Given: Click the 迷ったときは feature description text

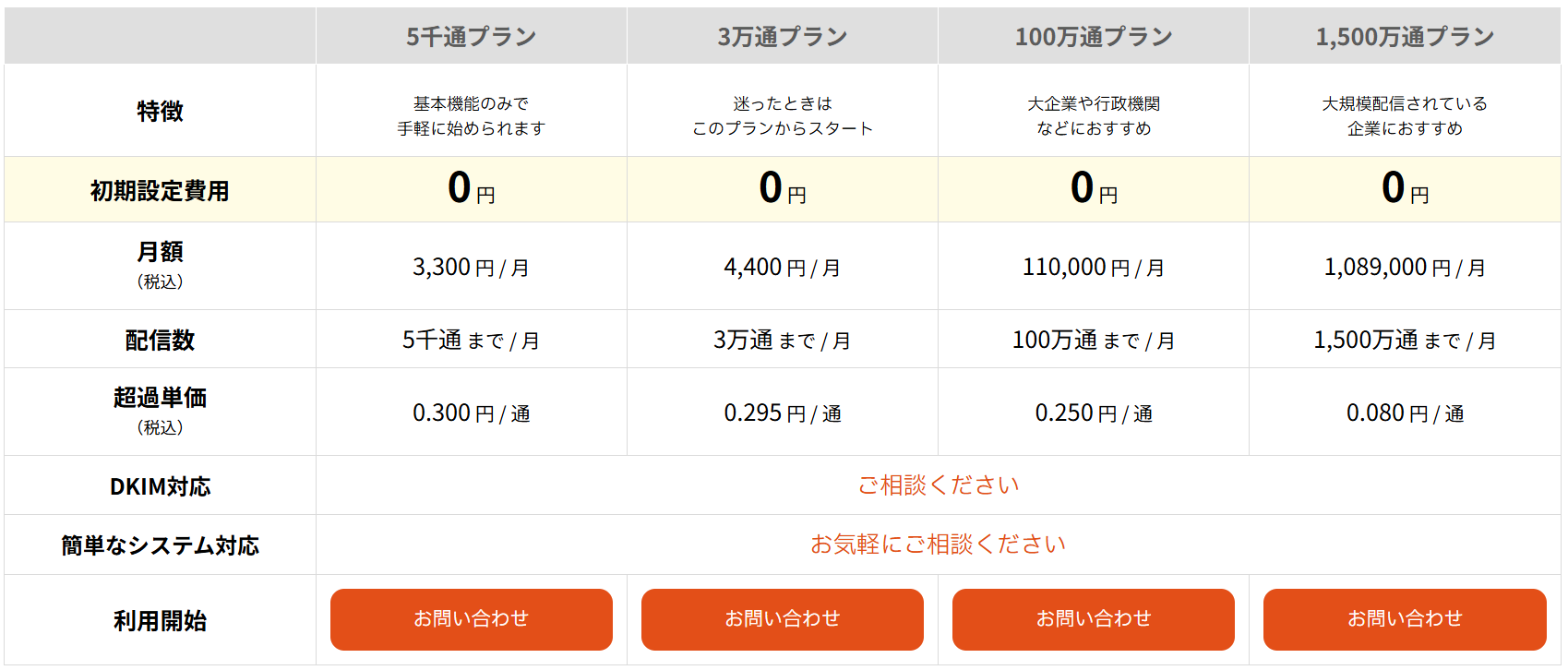Looking at the screenshot, I should tap(782, 104).
